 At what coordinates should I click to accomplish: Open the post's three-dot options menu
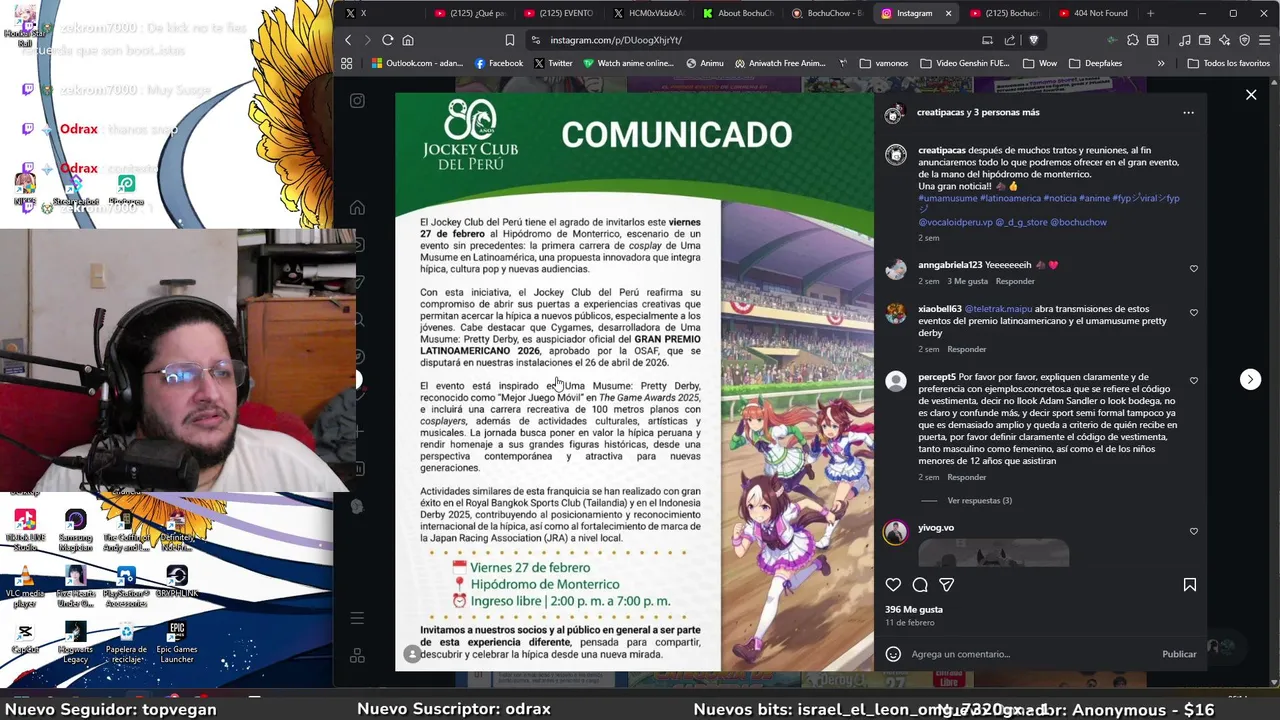point(1188,113)
